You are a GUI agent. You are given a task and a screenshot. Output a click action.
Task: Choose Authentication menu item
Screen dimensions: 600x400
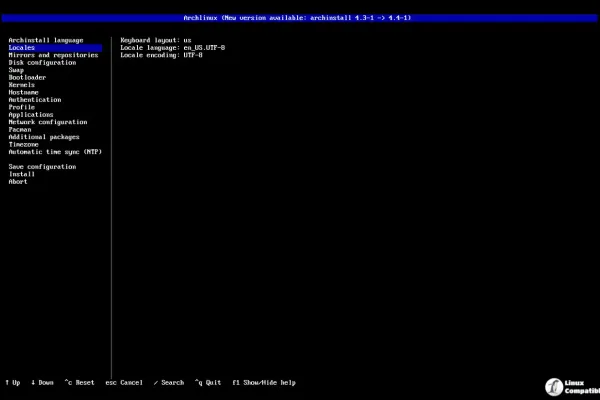pos(35,100)
